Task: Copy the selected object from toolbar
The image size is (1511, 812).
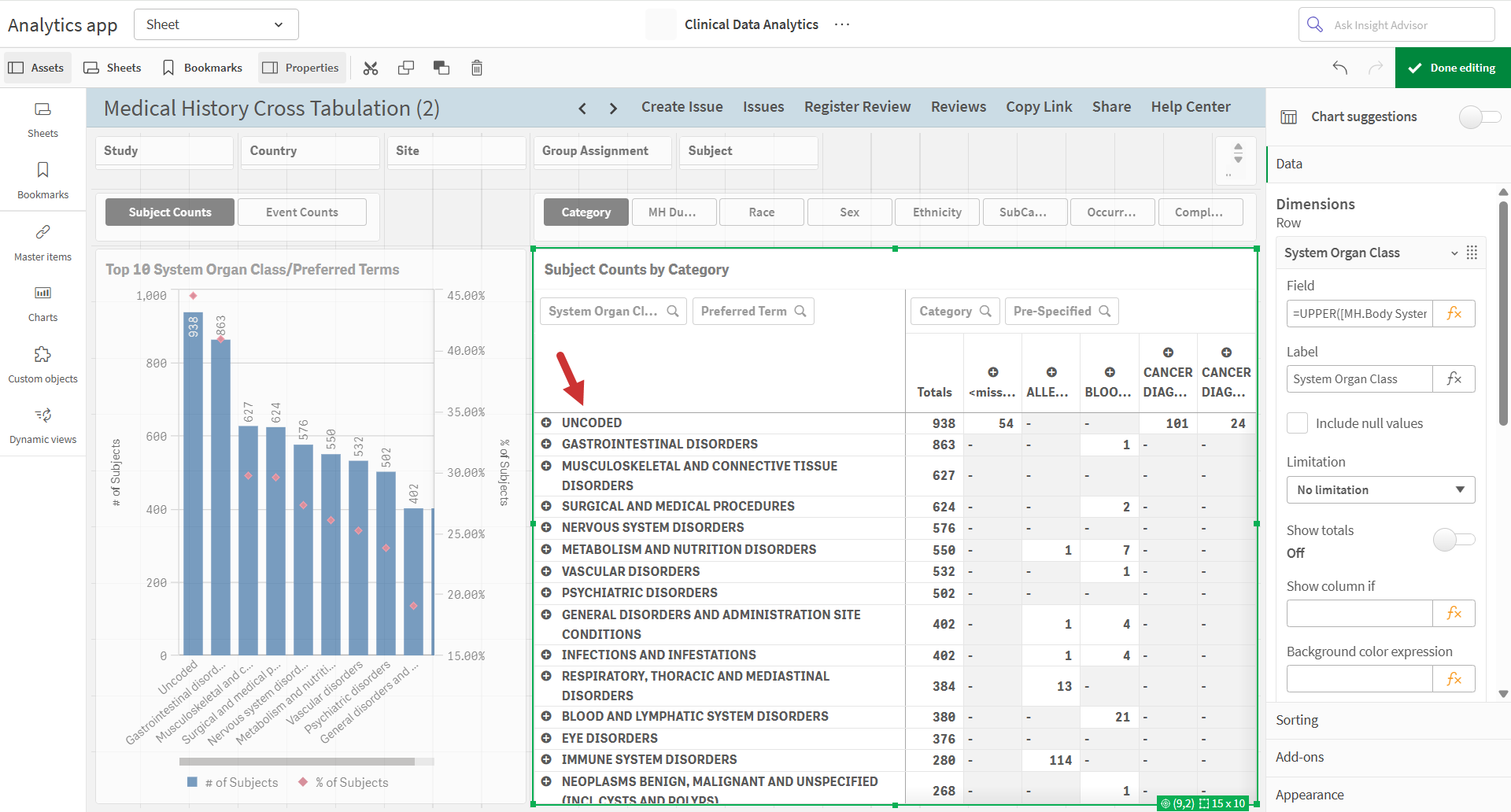Action: (406, 68)
